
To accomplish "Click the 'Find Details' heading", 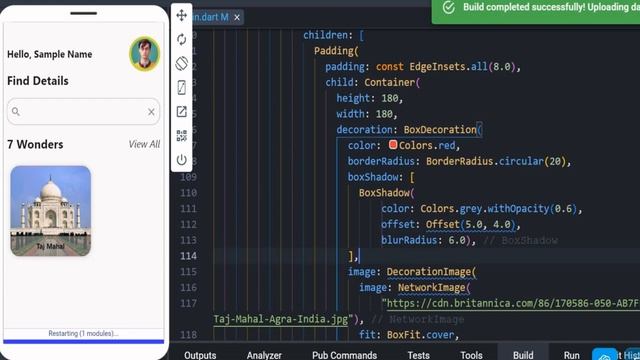I will point(38,81).
